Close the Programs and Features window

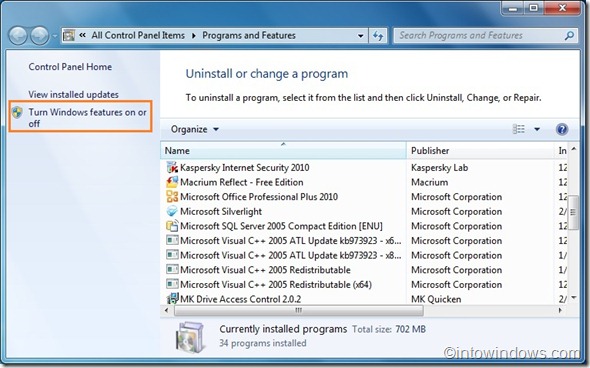562,8
